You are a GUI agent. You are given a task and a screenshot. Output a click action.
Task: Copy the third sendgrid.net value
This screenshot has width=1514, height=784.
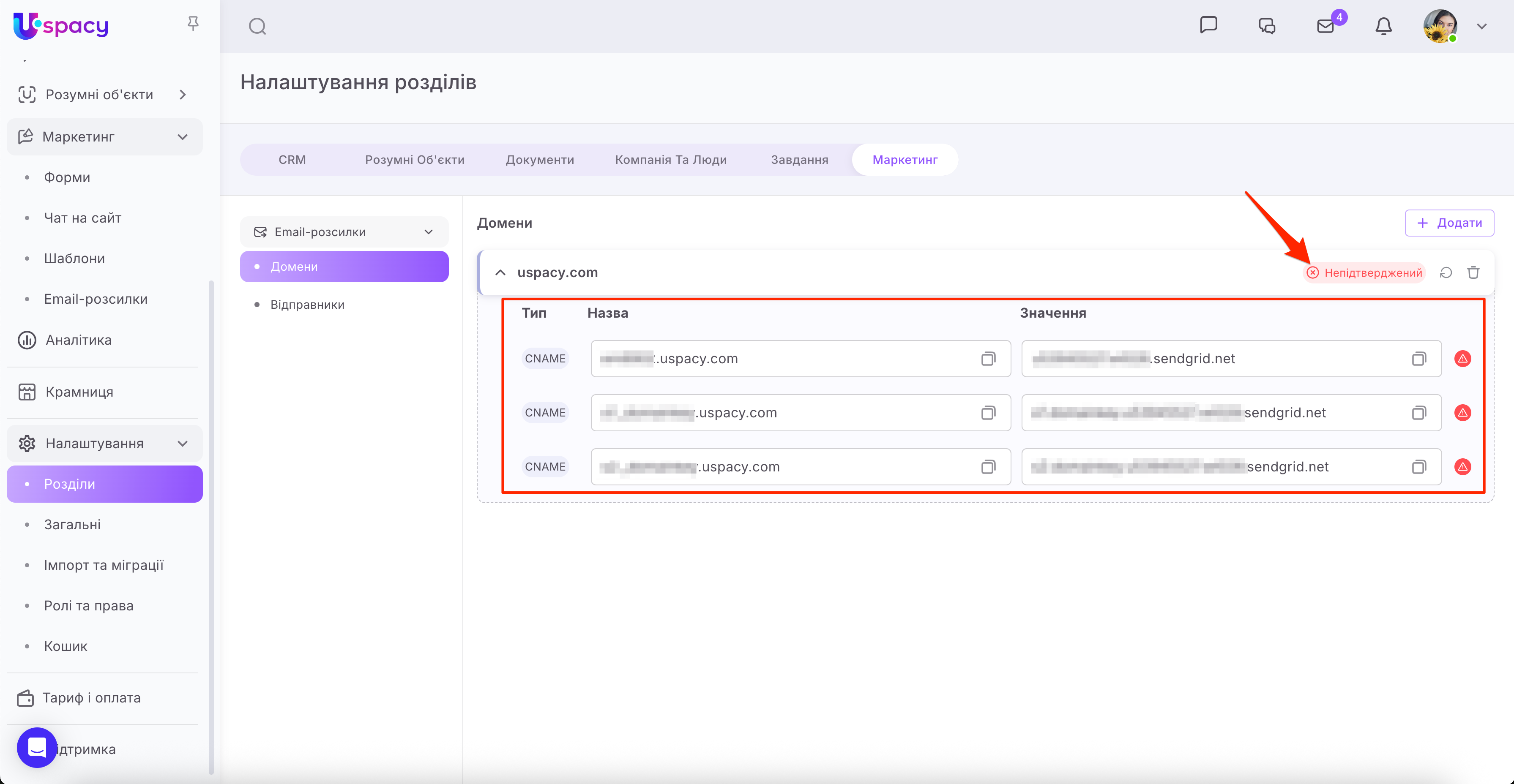tap(1419, 467)
